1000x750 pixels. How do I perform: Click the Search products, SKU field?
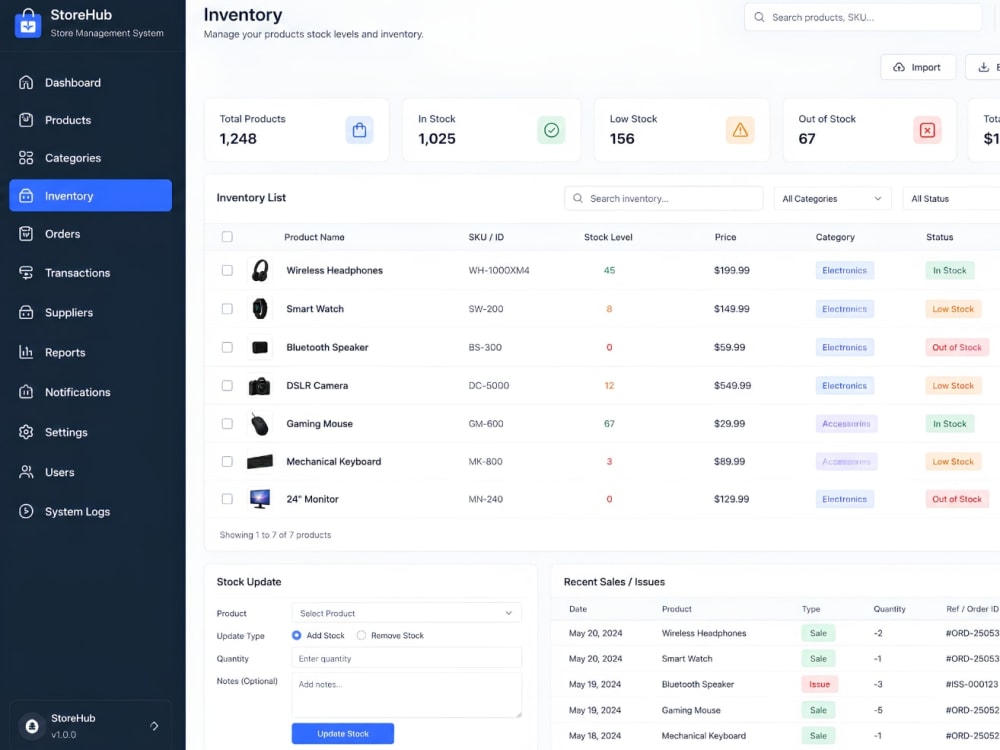[863, 17]
